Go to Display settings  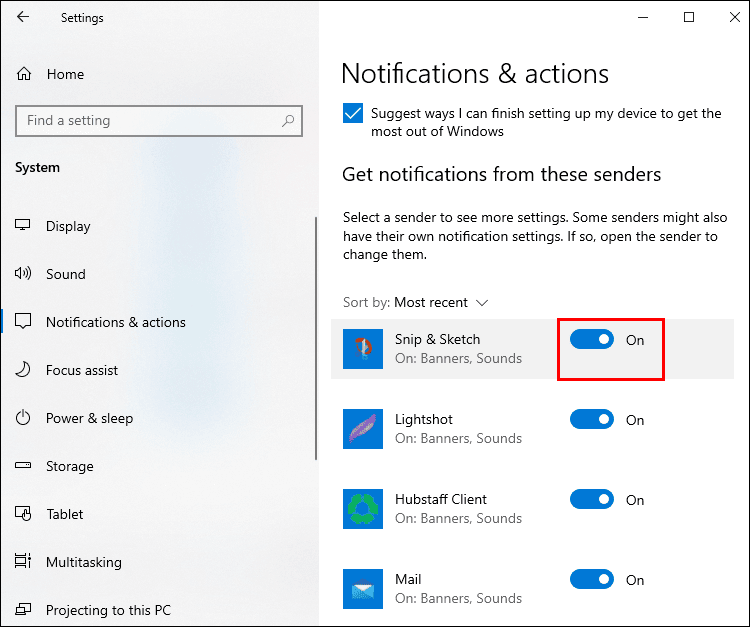pyautogui.click(x=68, y=226)
